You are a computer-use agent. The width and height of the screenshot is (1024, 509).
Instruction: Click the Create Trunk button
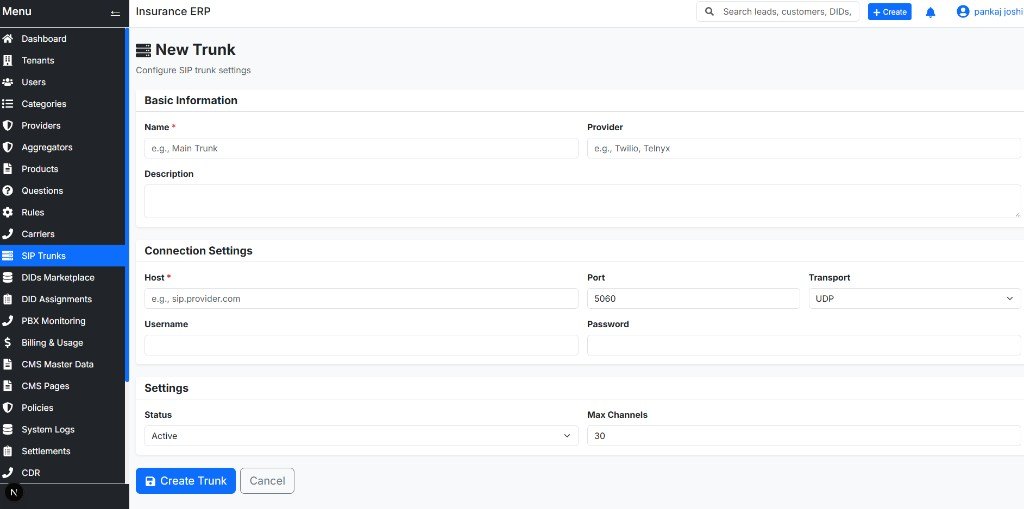click(185, 481)
